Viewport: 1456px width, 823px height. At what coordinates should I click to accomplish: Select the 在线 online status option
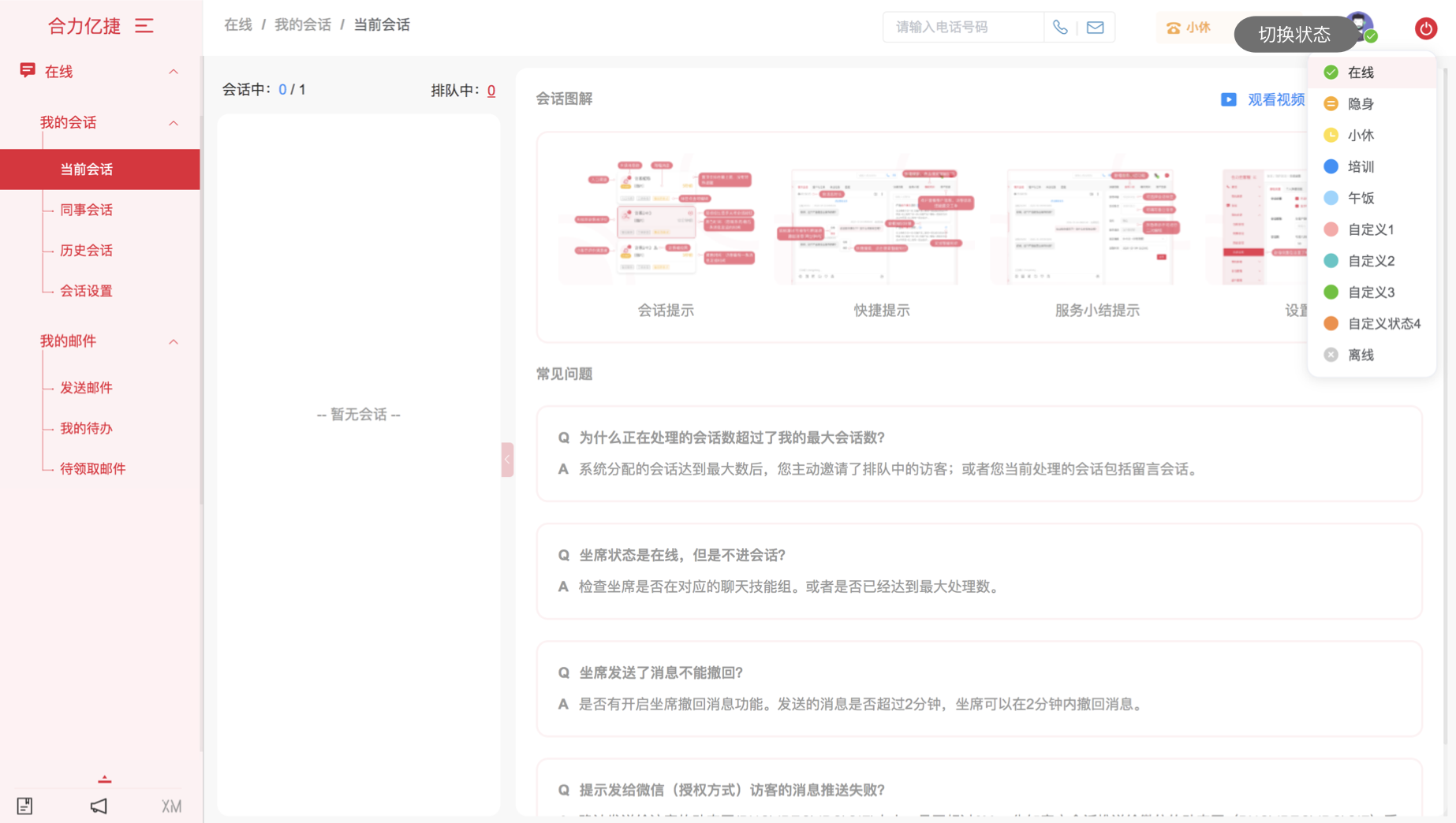(x=1361, y=73)
